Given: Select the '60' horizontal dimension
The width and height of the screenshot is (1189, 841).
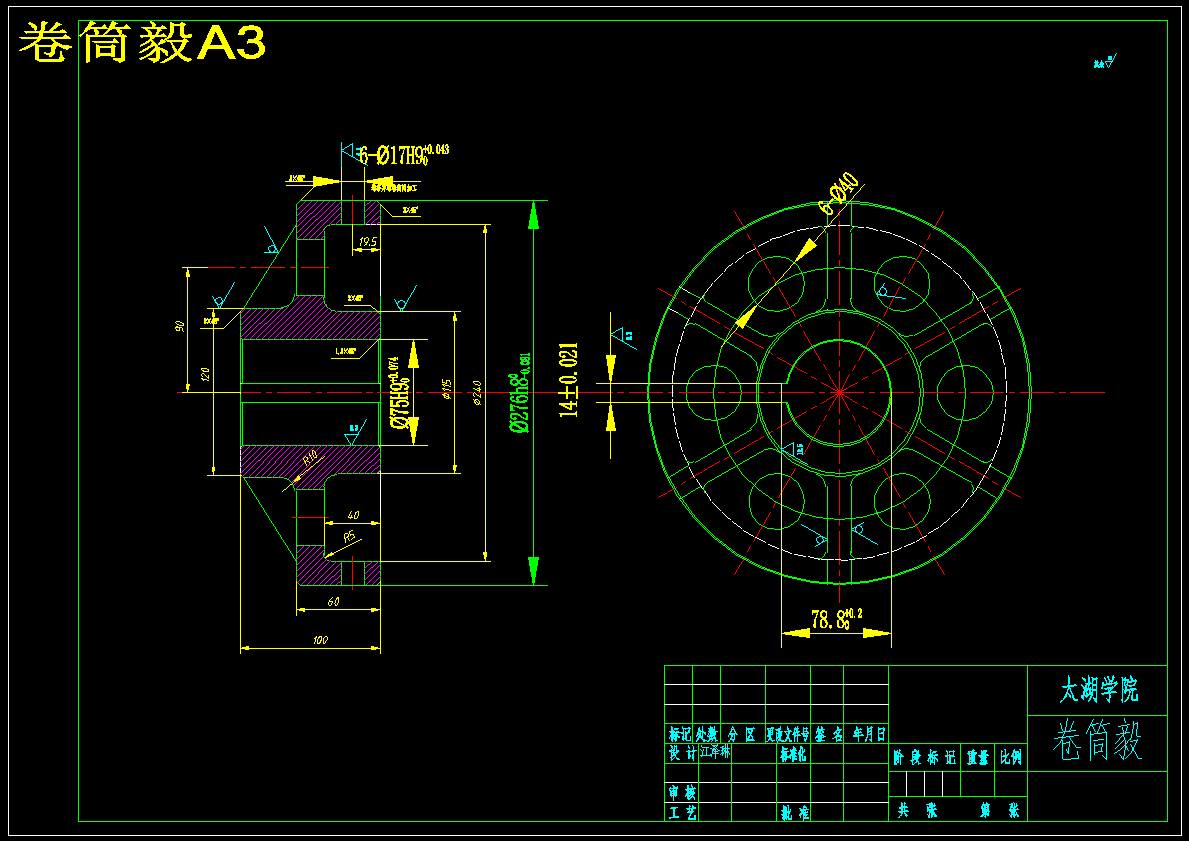Looking at the screenshot, I should pos(333,602).
